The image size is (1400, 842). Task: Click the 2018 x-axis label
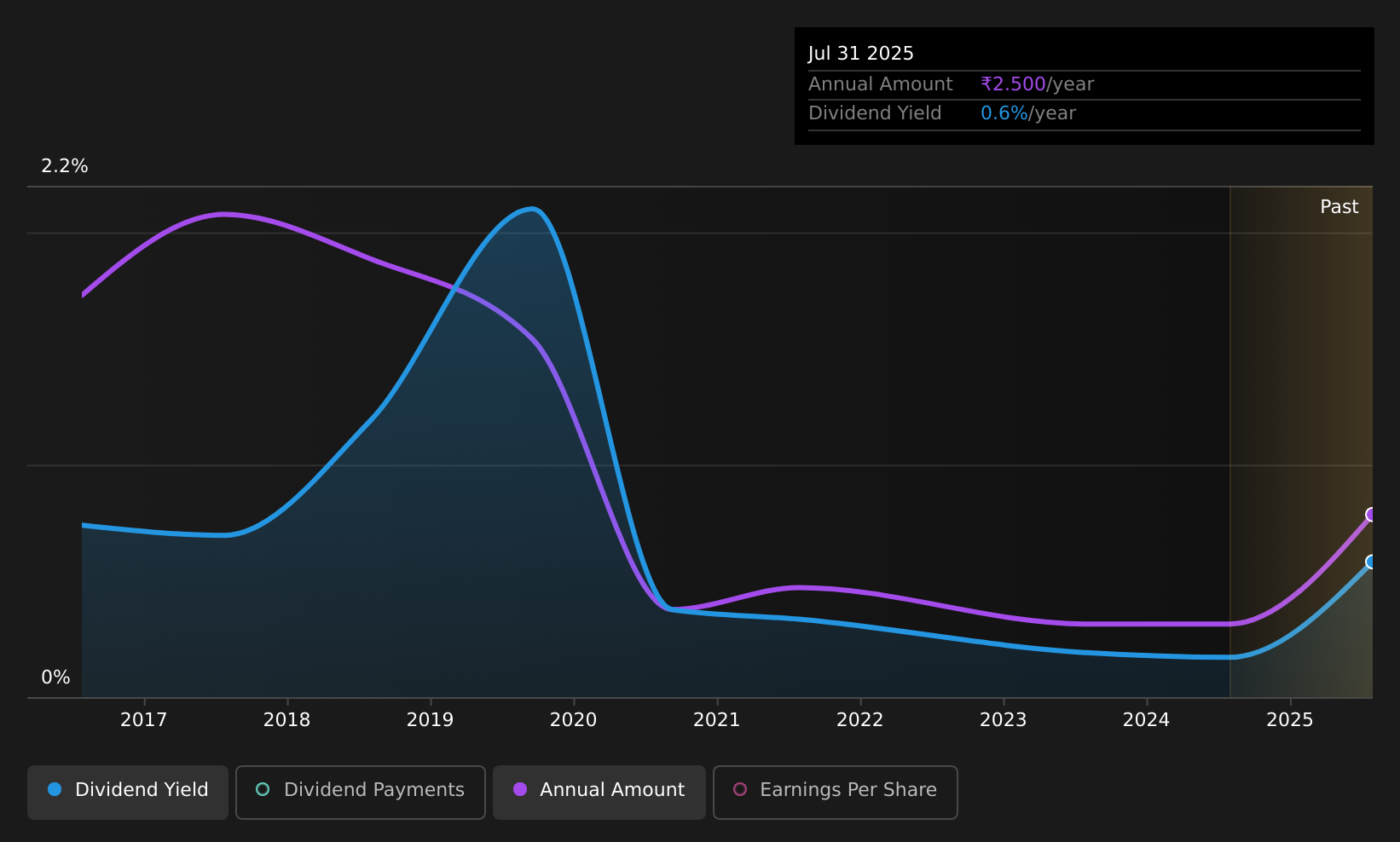point(287,720)
